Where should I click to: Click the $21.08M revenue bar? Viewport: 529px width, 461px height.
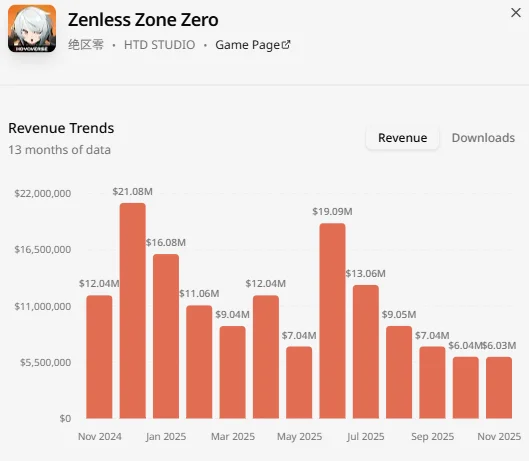(133, 311)
